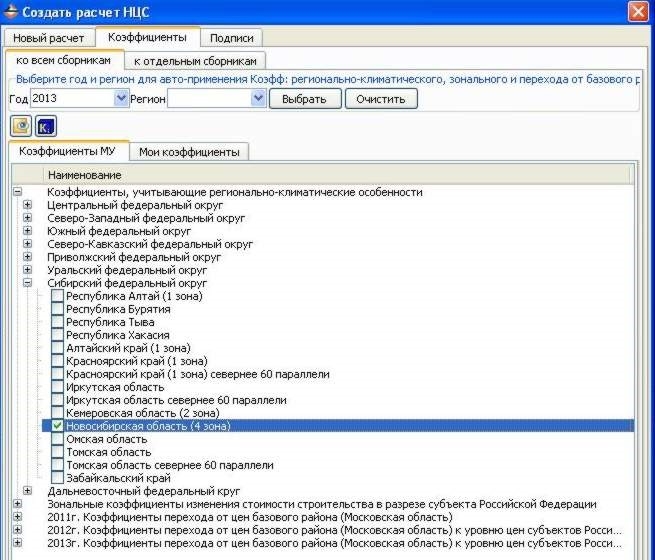
Task: Open the Год year dropdown
Action: (121, 98)
